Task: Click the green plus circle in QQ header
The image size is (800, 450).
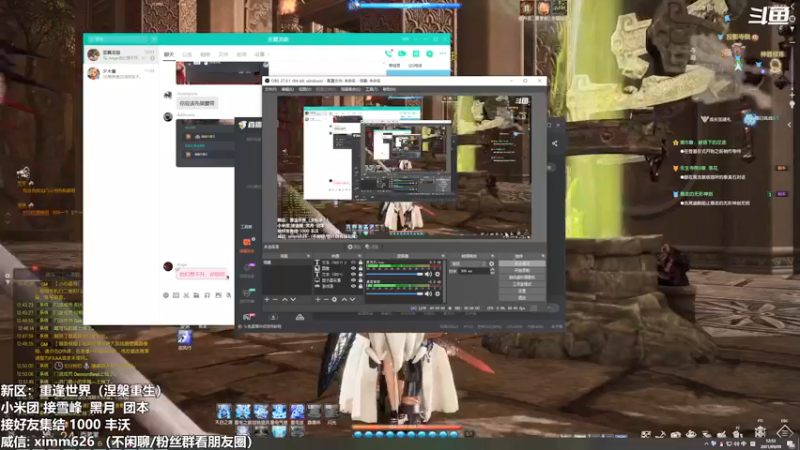Action: [x=430, y=54]
